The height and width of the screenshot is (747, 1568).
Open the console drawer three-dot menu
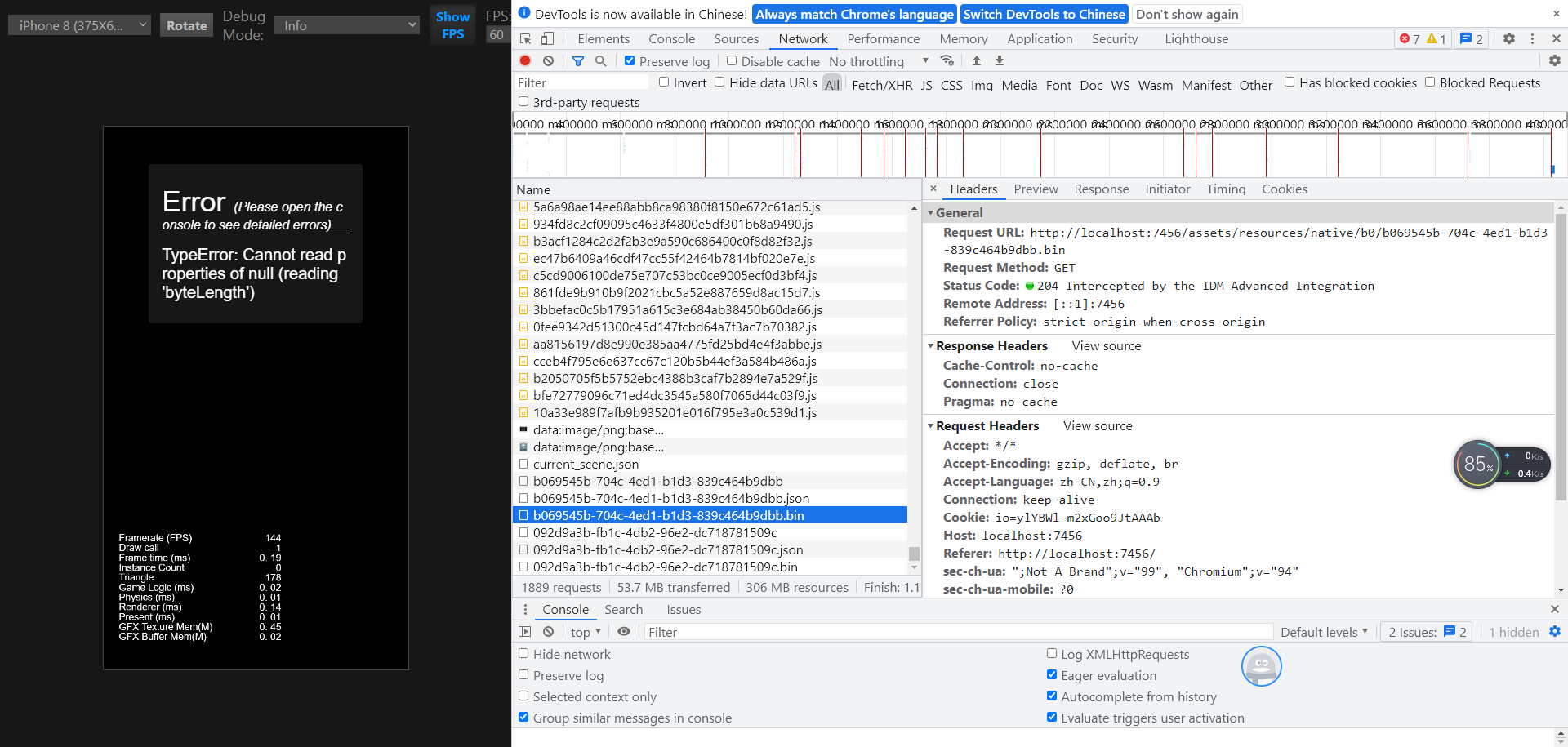(x=525, y=609)
